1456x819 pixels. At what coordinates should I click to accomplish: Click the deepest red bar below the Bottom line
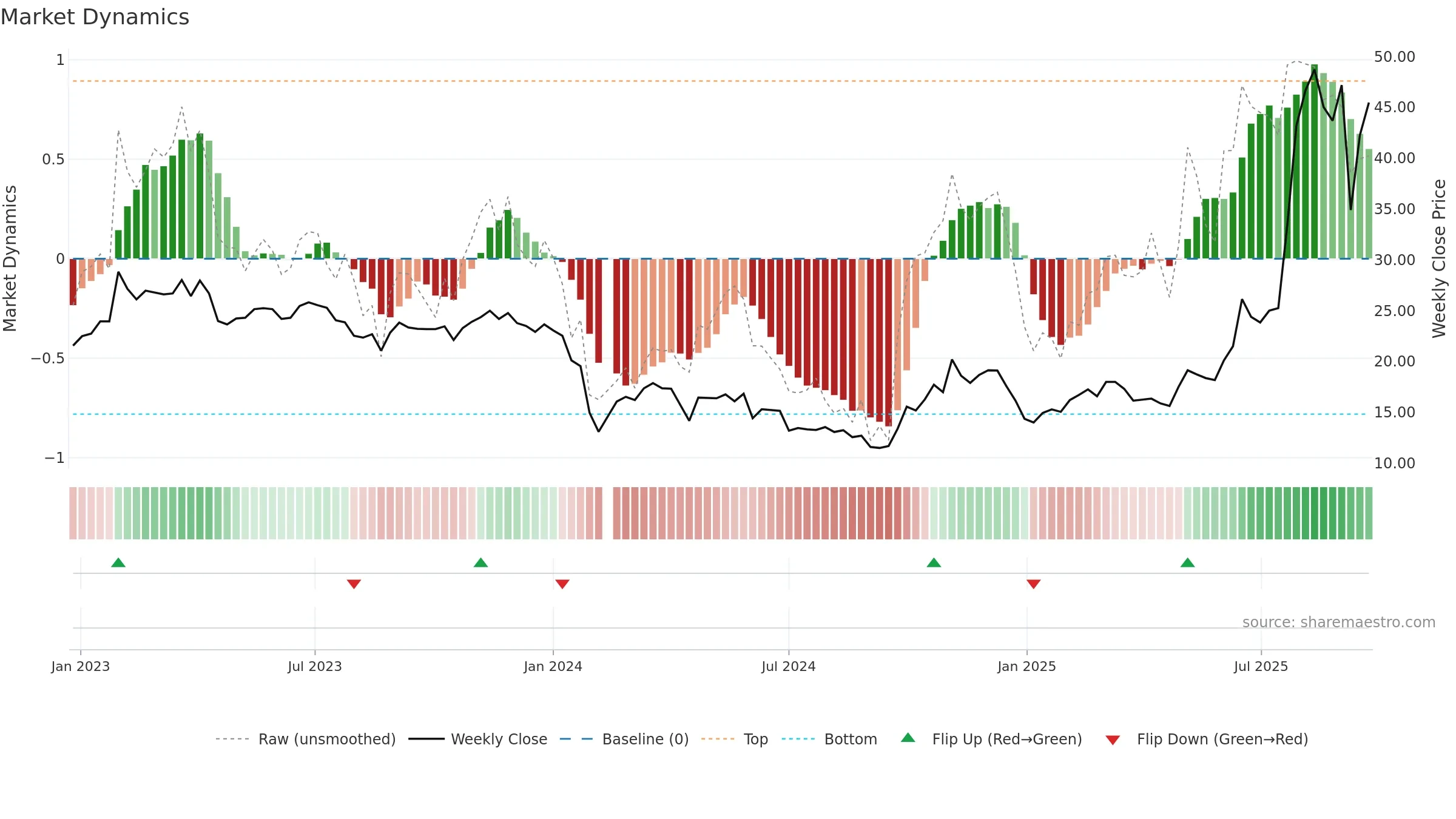pos(888,343)
